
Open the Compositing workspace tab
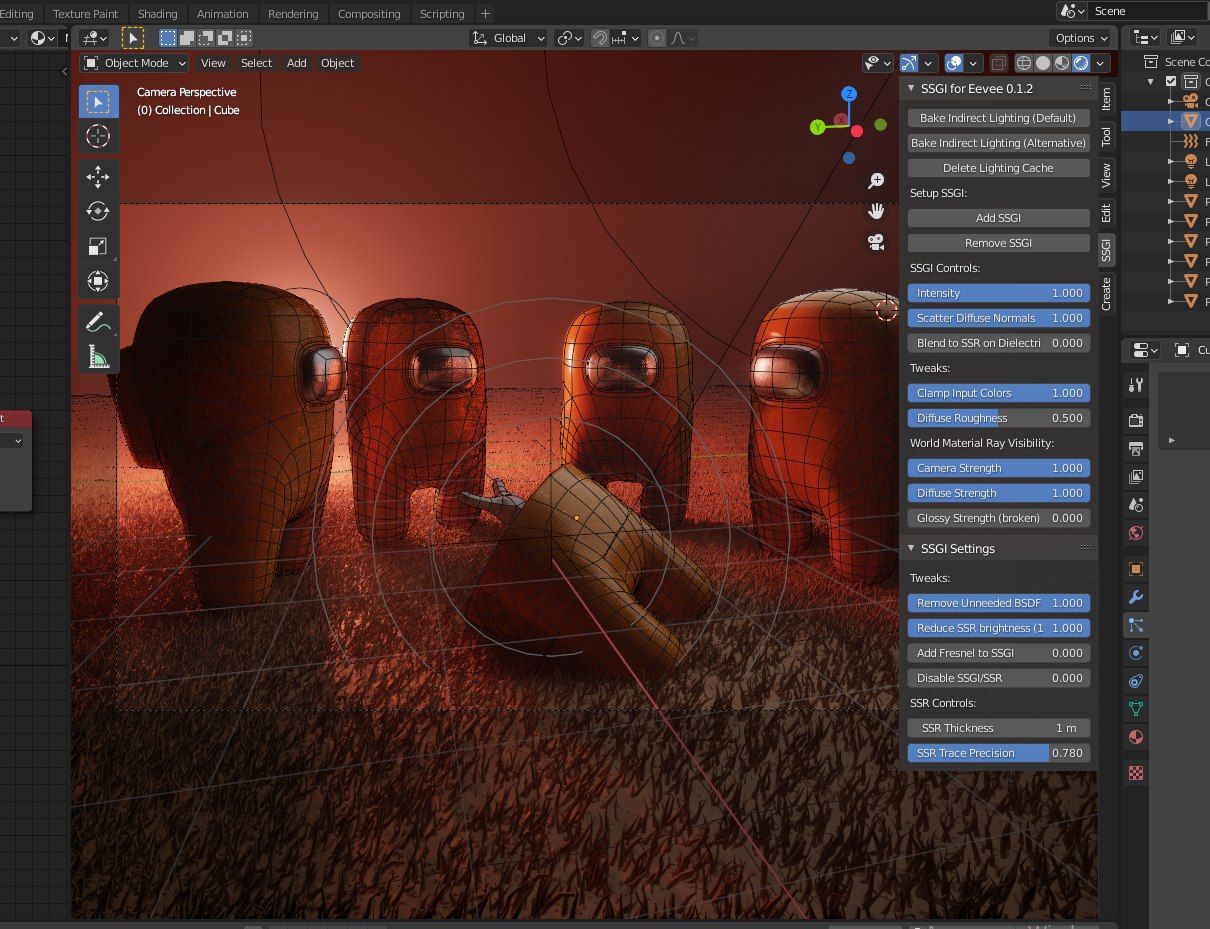pos(369,14)
